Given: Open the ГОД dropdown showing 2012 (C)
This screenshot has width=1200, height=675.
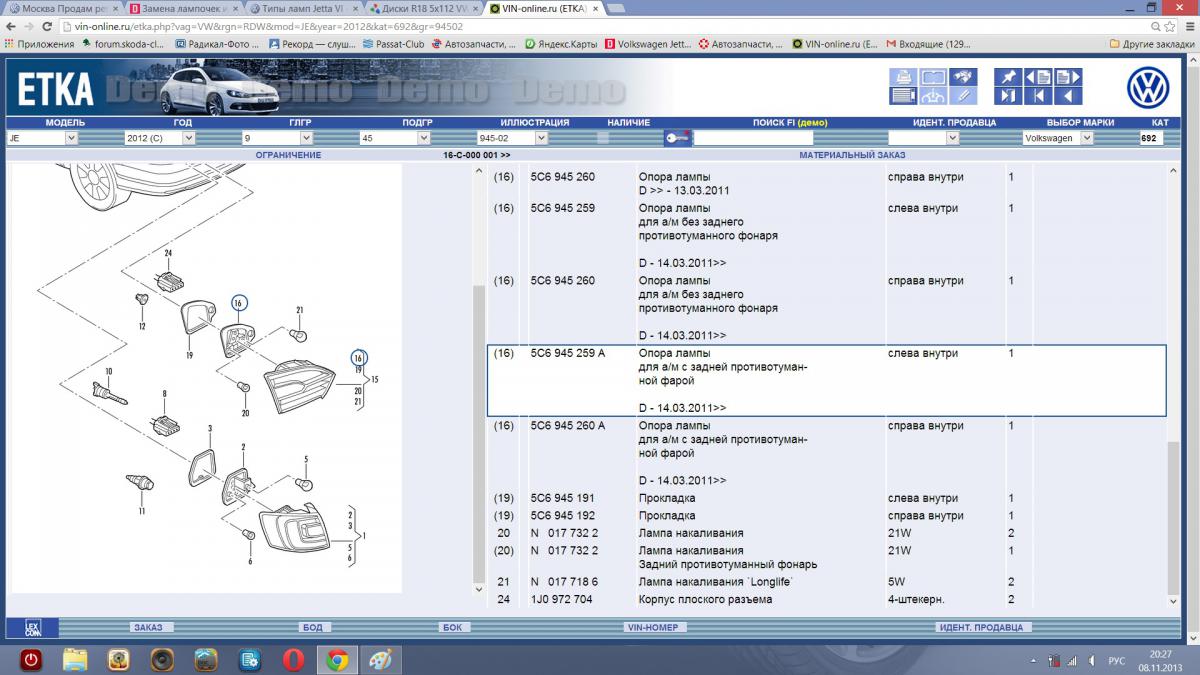Looking at the screenshot, I should click(x=160, y=138).
